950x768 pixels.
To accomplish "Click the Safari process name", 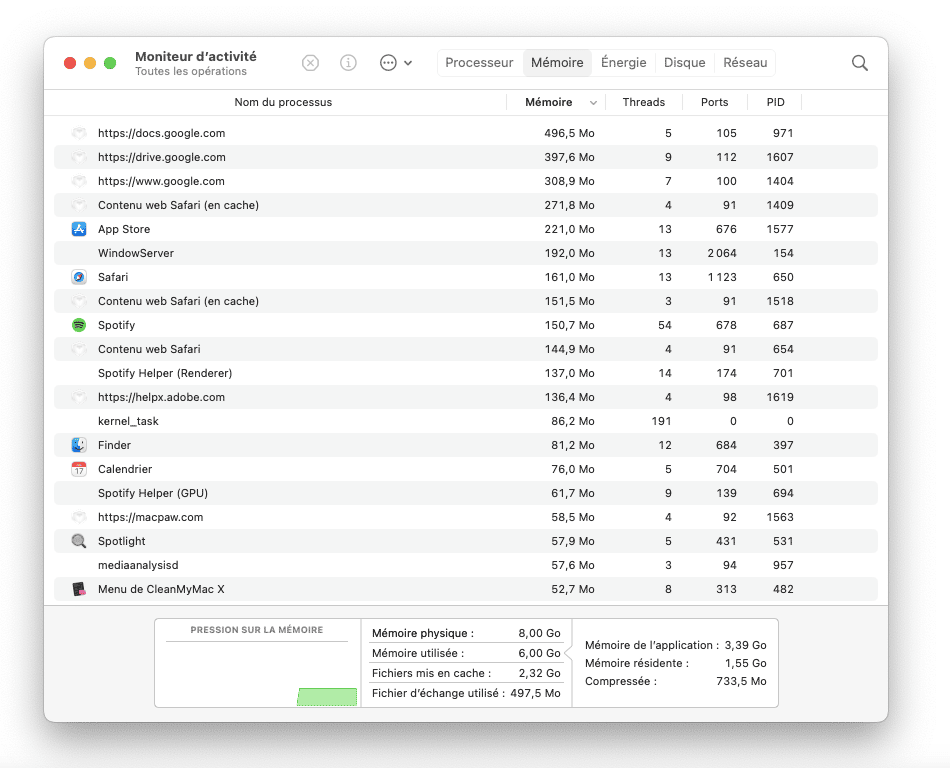I will (x=113, y=277).
